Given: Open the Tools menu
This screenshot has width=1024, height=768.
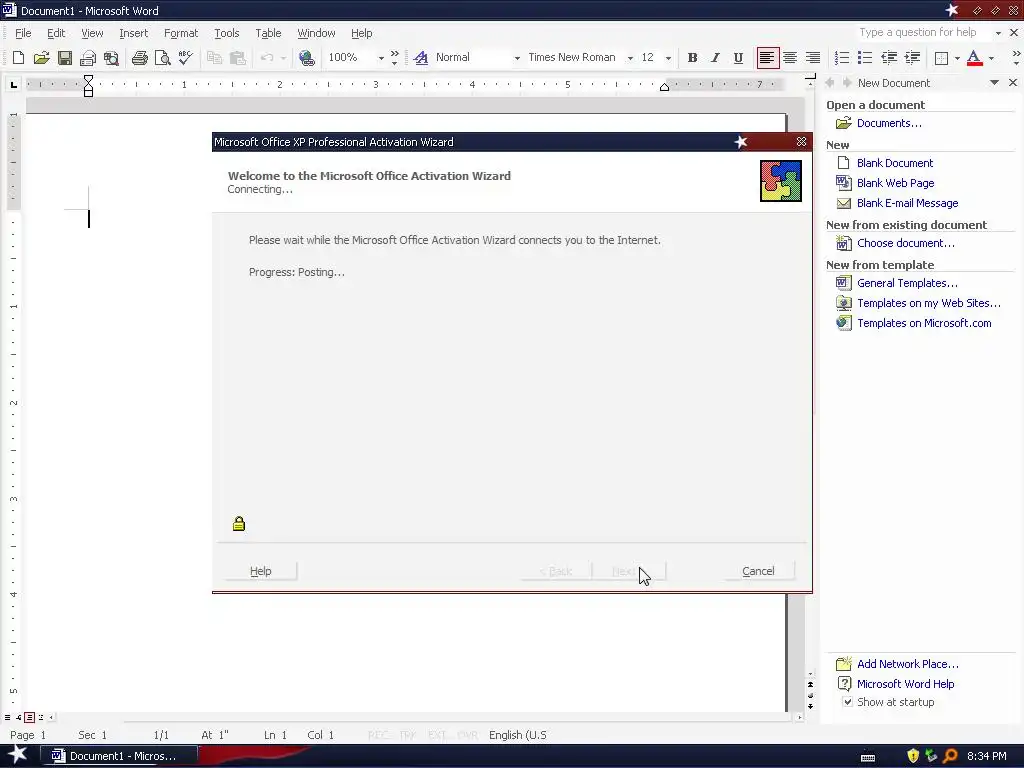Looking at the screenshot, I should 227,33.
